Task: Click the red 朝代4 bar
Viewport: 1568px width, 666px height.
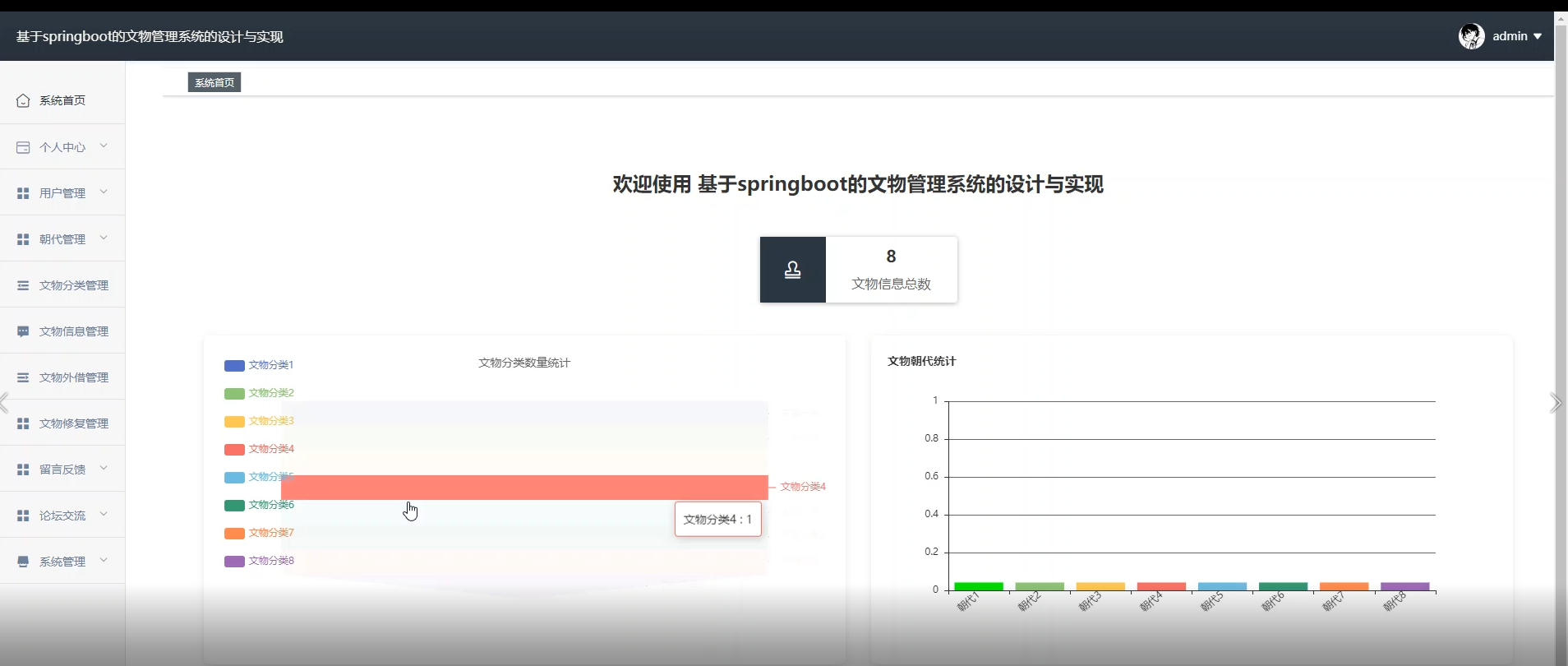Action: point(1161,586)
